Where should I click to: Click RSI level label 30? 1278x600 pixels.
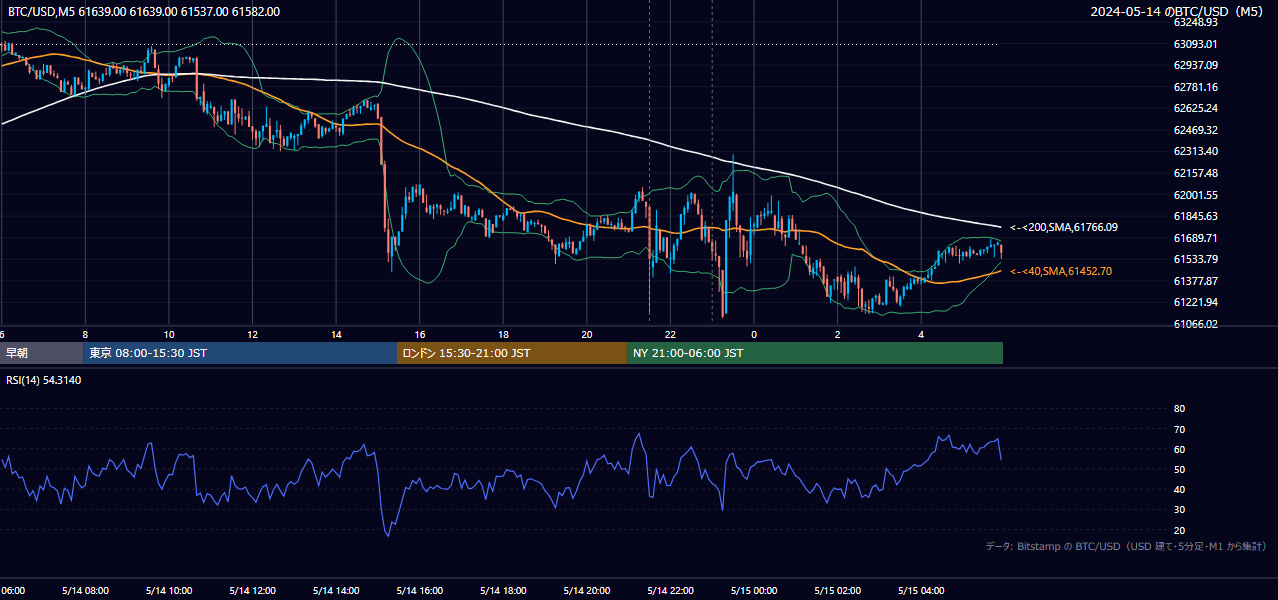tap(1179, 510)
